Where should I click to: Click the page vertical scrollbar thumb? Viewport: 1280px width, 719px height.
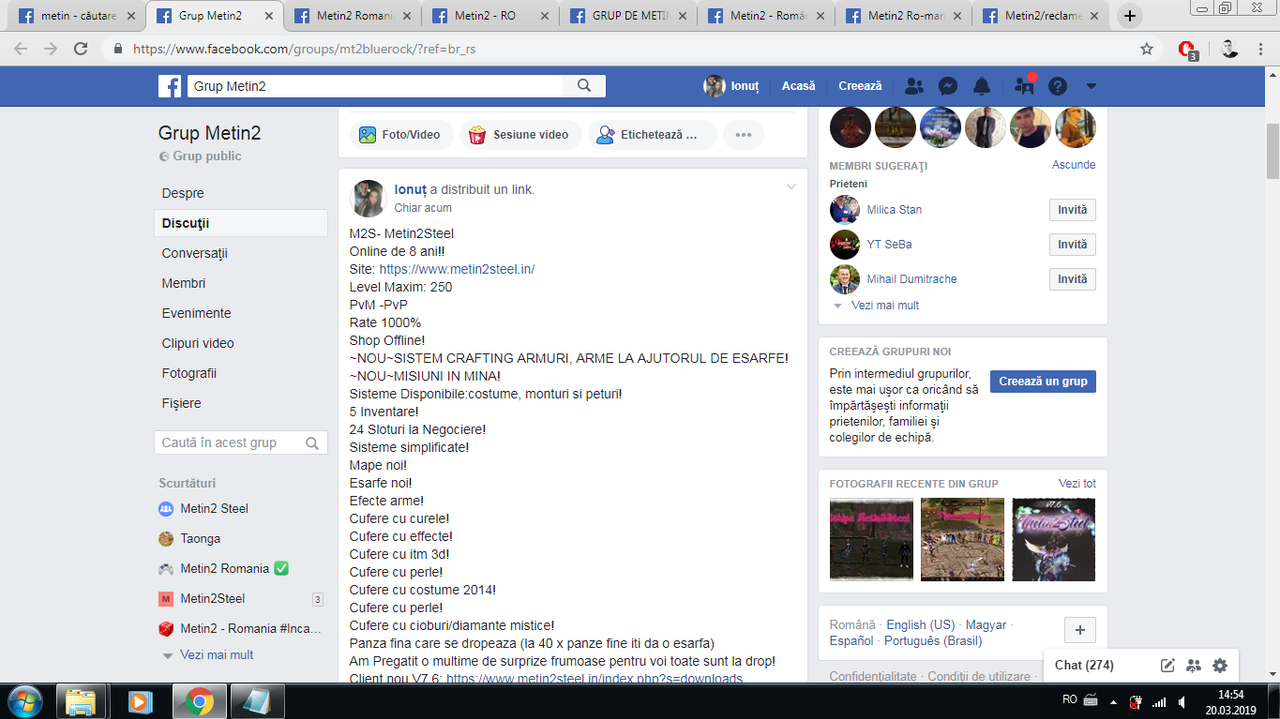click(x=1272, y=152)
